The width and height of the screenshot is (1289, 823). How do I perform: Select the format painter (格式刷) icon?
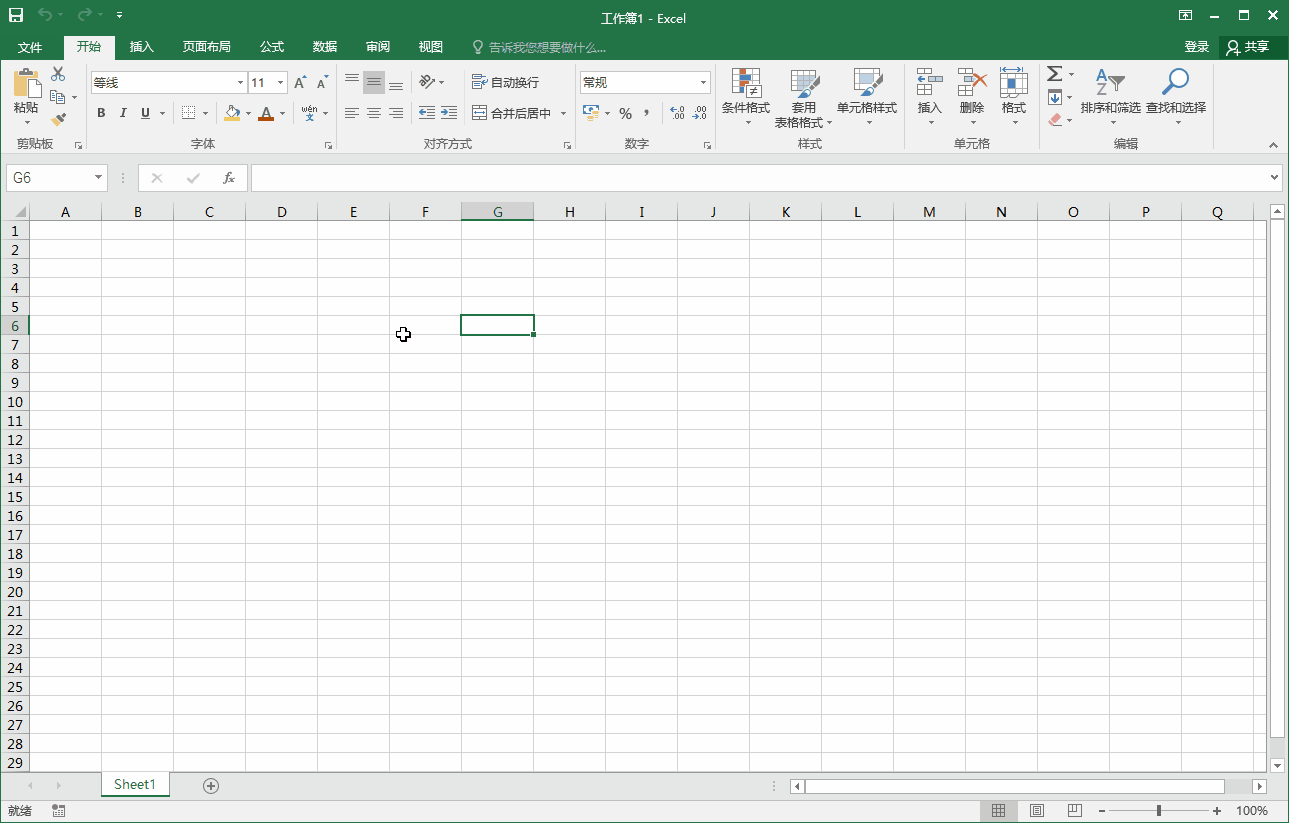point(59,120)
